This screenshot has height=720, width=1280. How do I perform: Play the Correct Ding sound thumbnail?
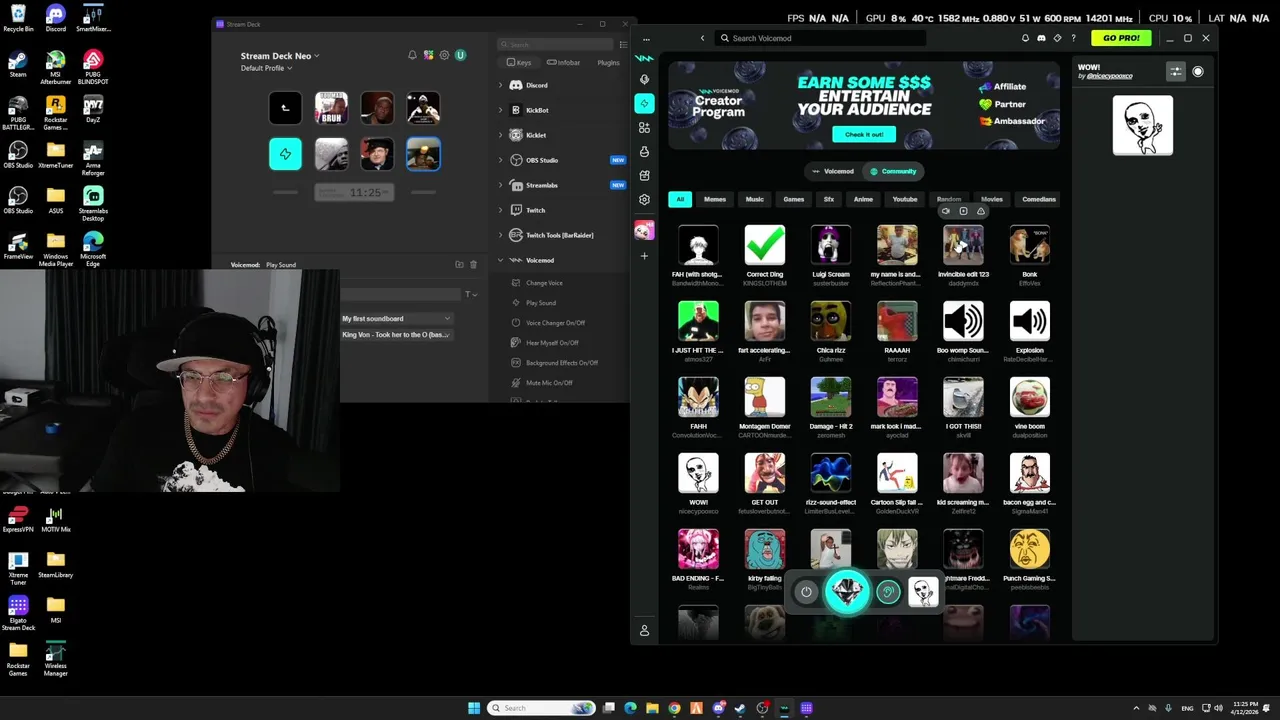tap(765, 245)
